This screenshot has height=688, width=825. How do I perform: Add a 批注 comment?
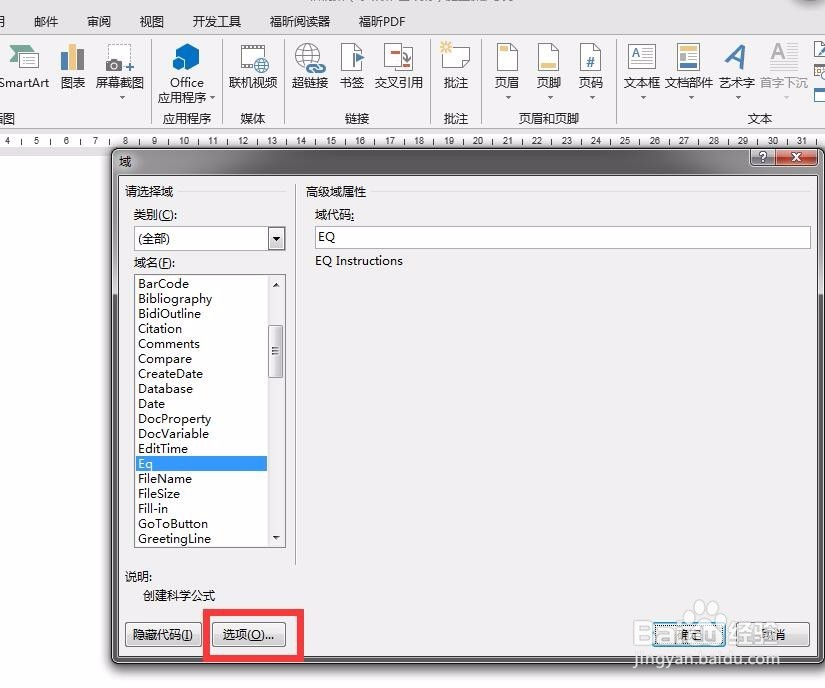coord(456,67)
